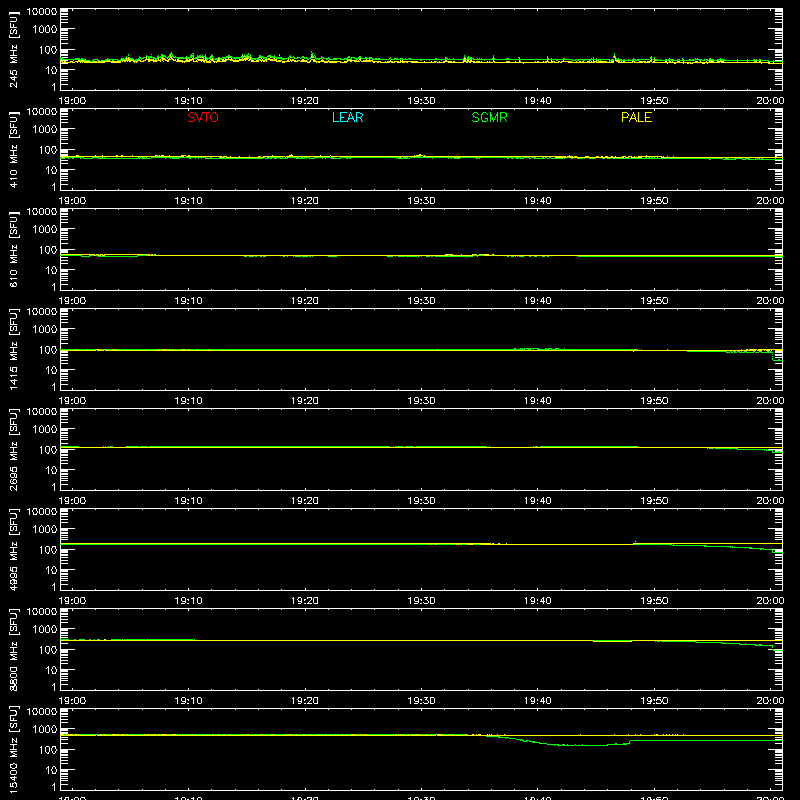Screen dimensions: 800x800
Task: Click 20:00 time label under 2695 MHz plot
Action: point(770,501)
